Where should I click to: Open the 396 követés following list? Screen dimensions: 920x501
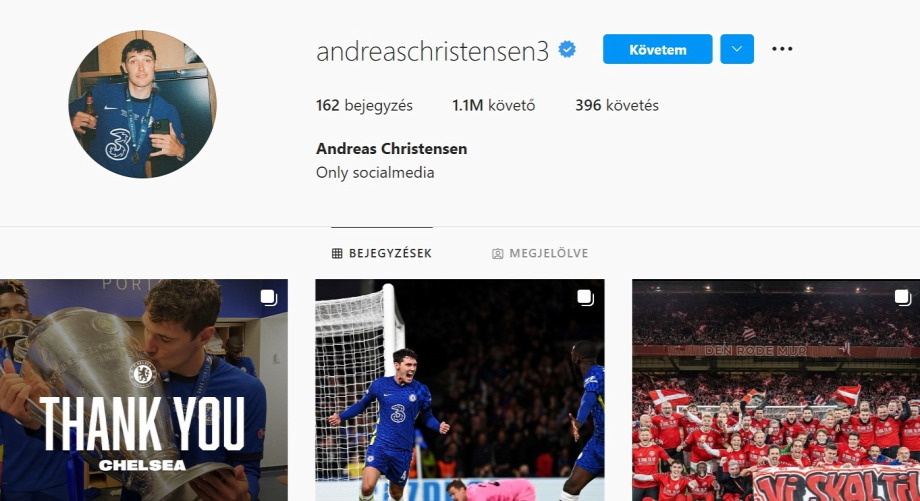pyautogui.click(x=617, y=106)
